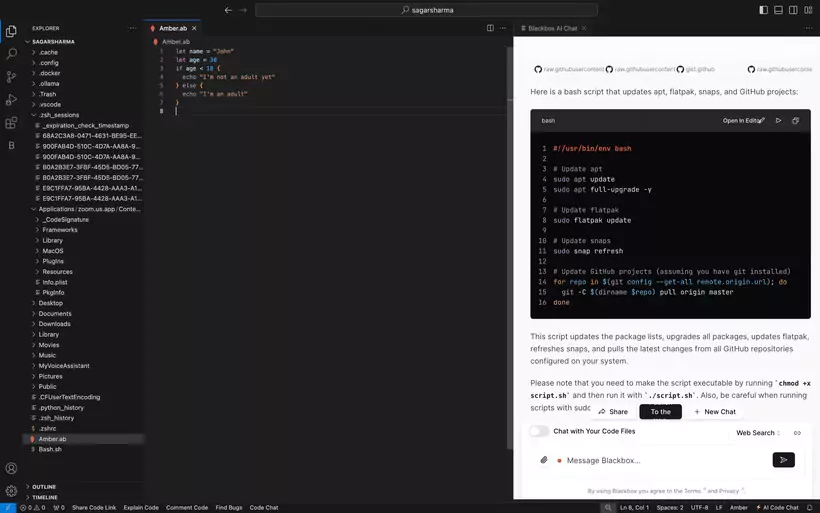Screen dimensions: 820x513
Task: Expand the .cache folder
Action: (x=82, y=52)
